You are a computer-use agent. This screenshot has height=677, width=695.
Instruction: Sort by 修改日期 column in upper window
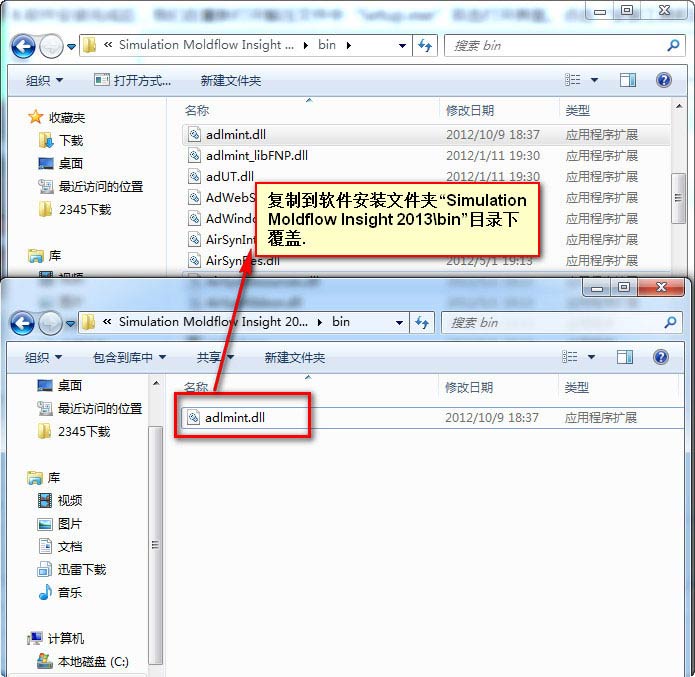point(469,110)
